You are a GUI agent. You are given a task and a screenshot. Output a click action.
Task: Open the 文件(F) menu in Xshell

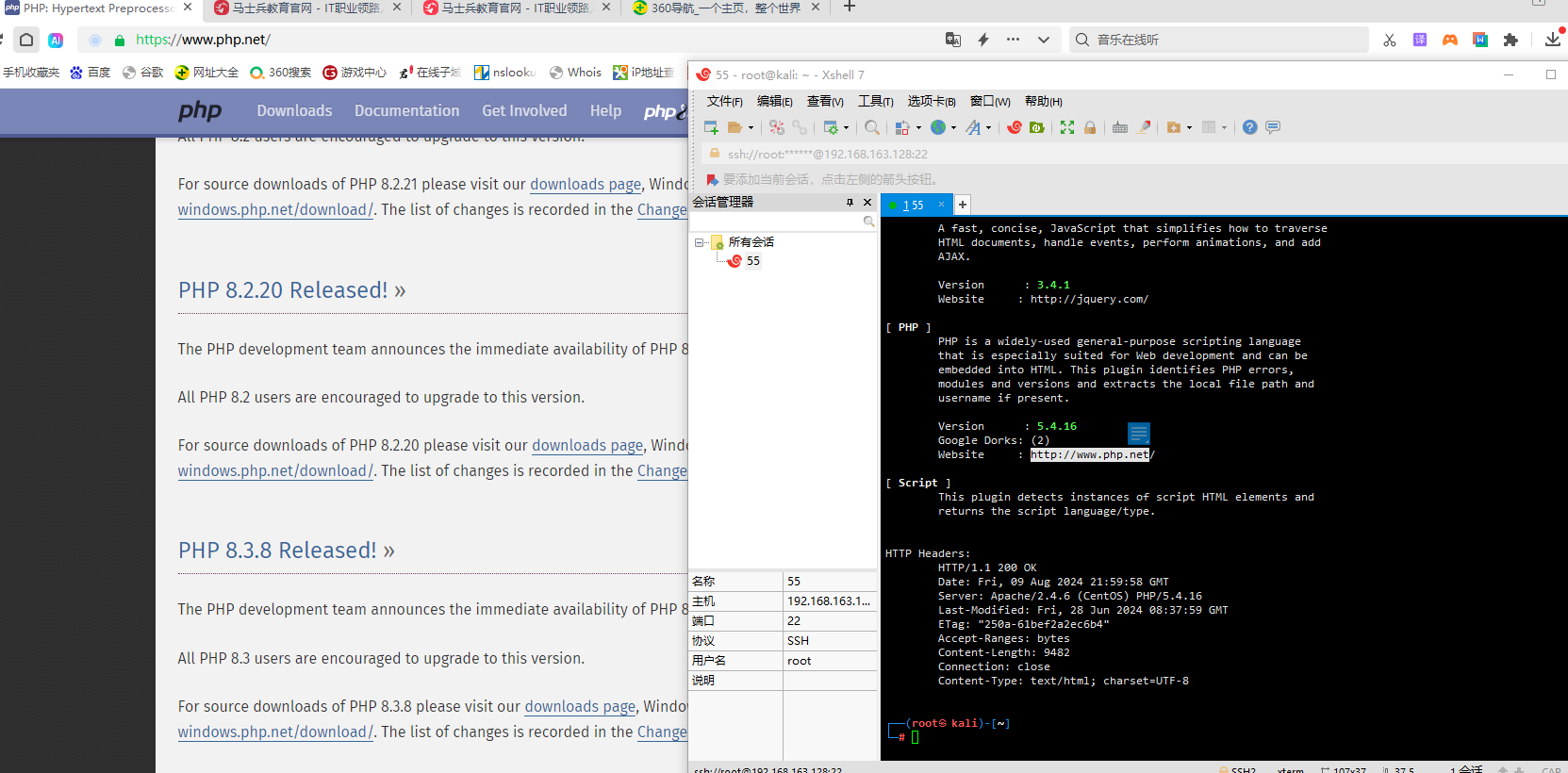725,102
